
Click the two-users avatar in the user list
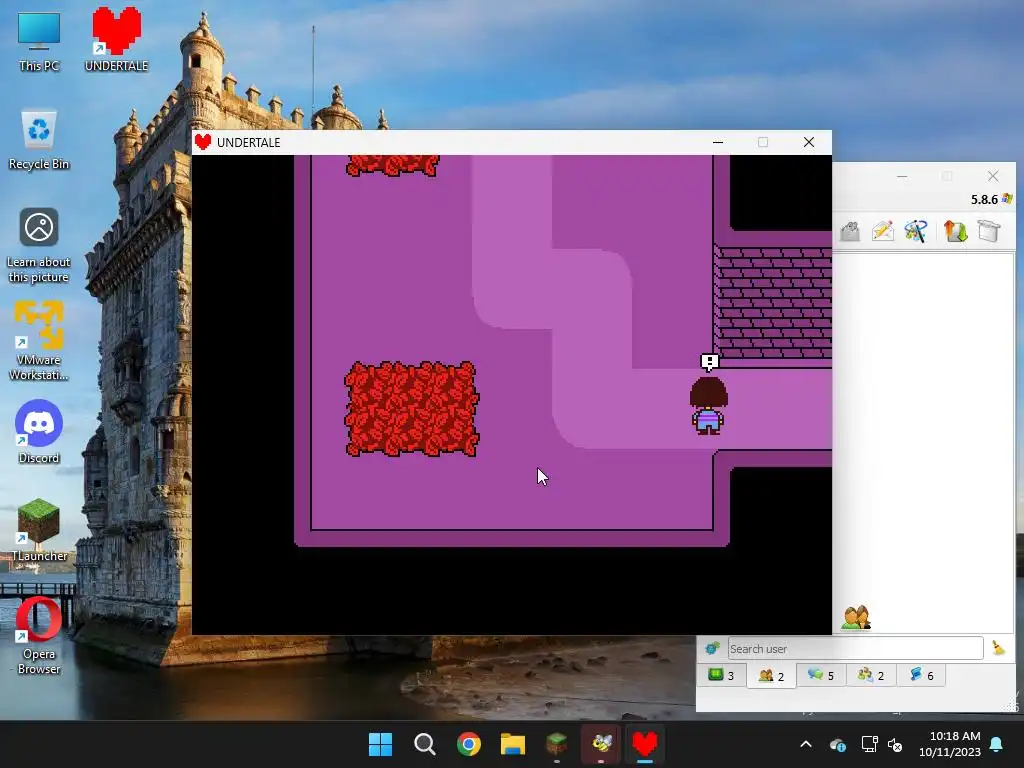pyautogui.click(x=856, y=618)
